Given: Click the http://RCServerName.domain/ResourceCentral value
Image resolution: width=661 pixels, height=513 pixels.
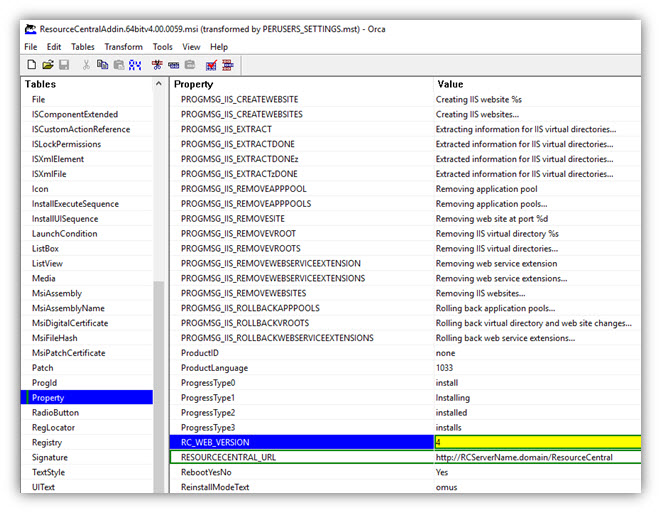Looking at the screenshot, I should [x=524, y=457].
